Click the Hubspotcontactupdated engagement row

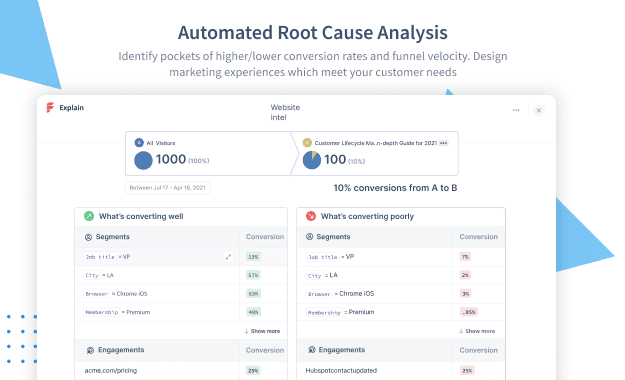point(401,371)
